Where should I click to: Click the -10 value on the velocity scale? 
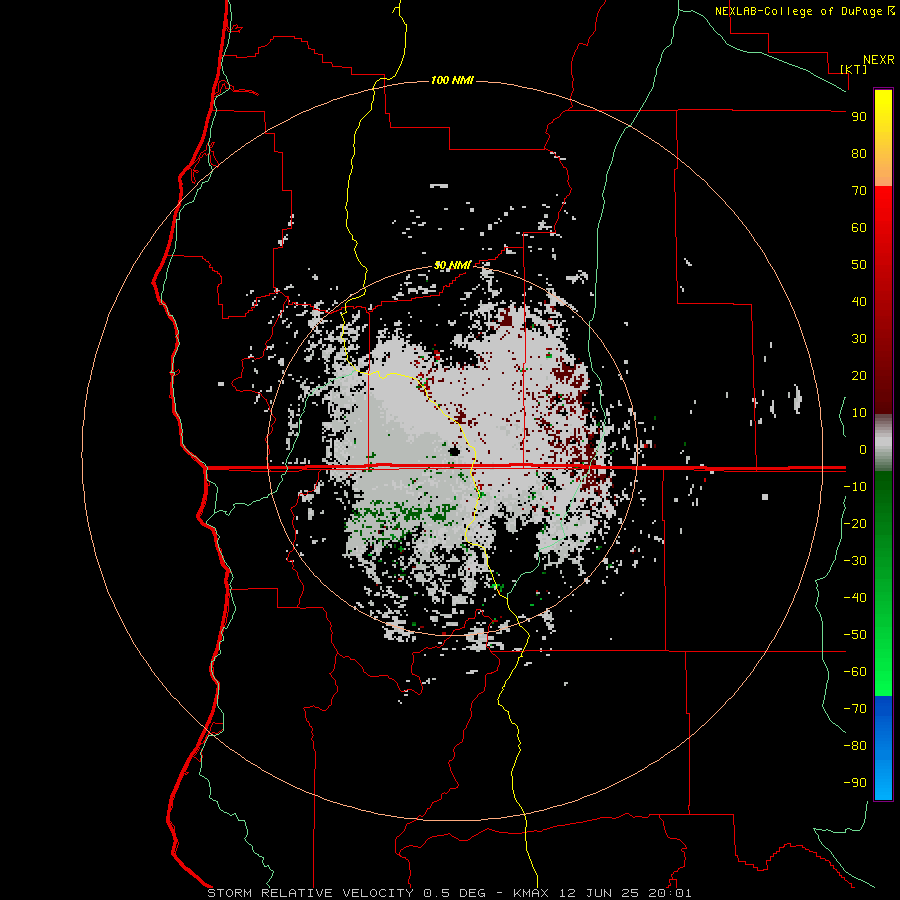pyautogui.click(x=855, y=487)
